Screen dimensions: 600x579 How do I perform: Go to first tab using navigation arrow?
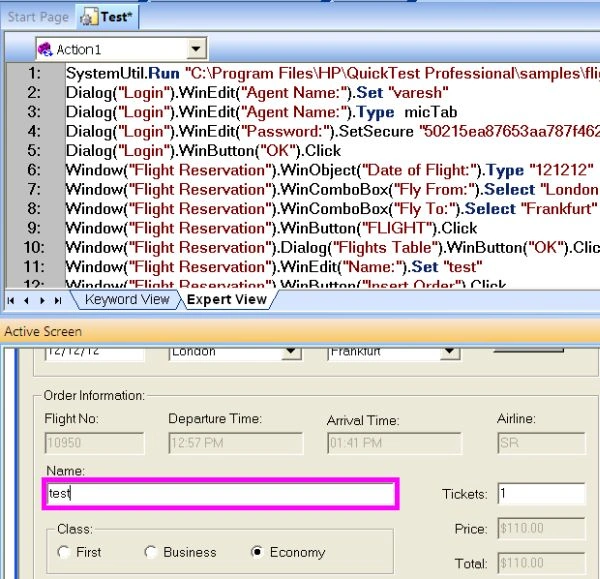point(11,301)
